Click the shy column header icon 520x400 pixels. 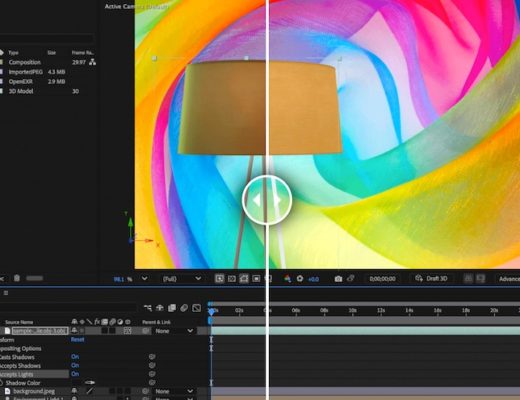click(x=74, y=322)
